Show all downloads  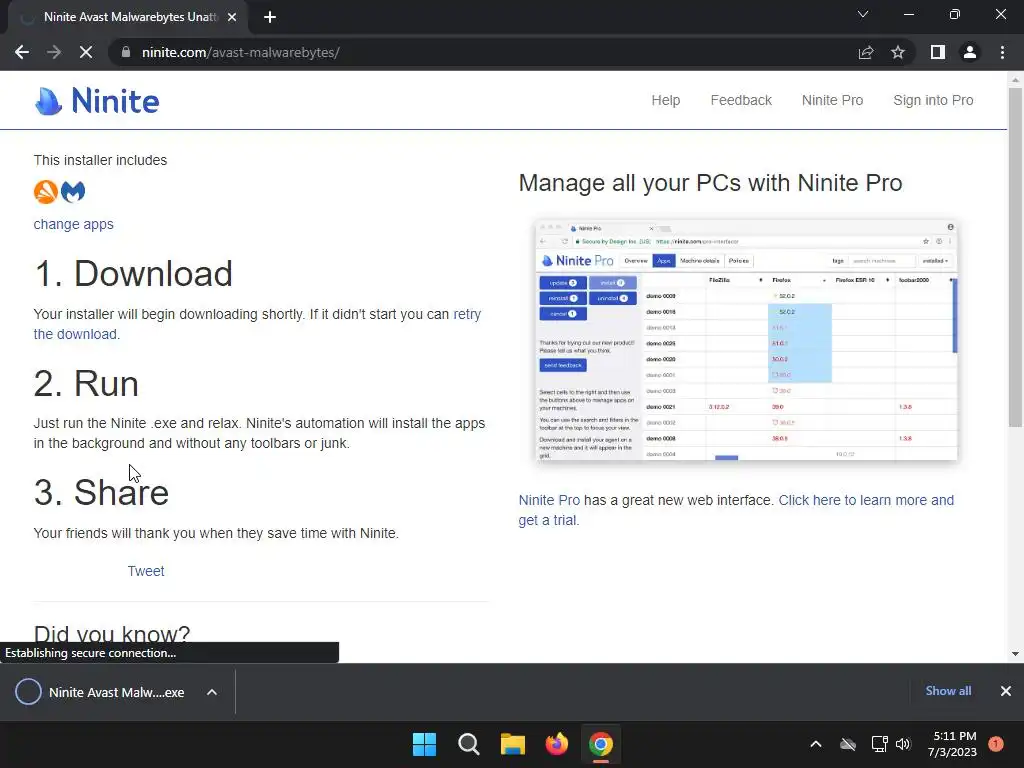tap(948, 691)
